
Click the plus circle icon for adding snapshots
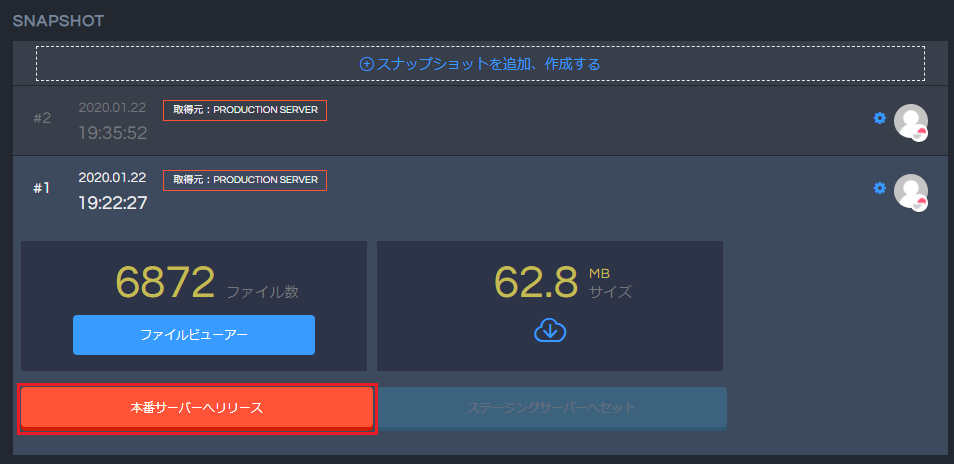(x=366, y=64)
